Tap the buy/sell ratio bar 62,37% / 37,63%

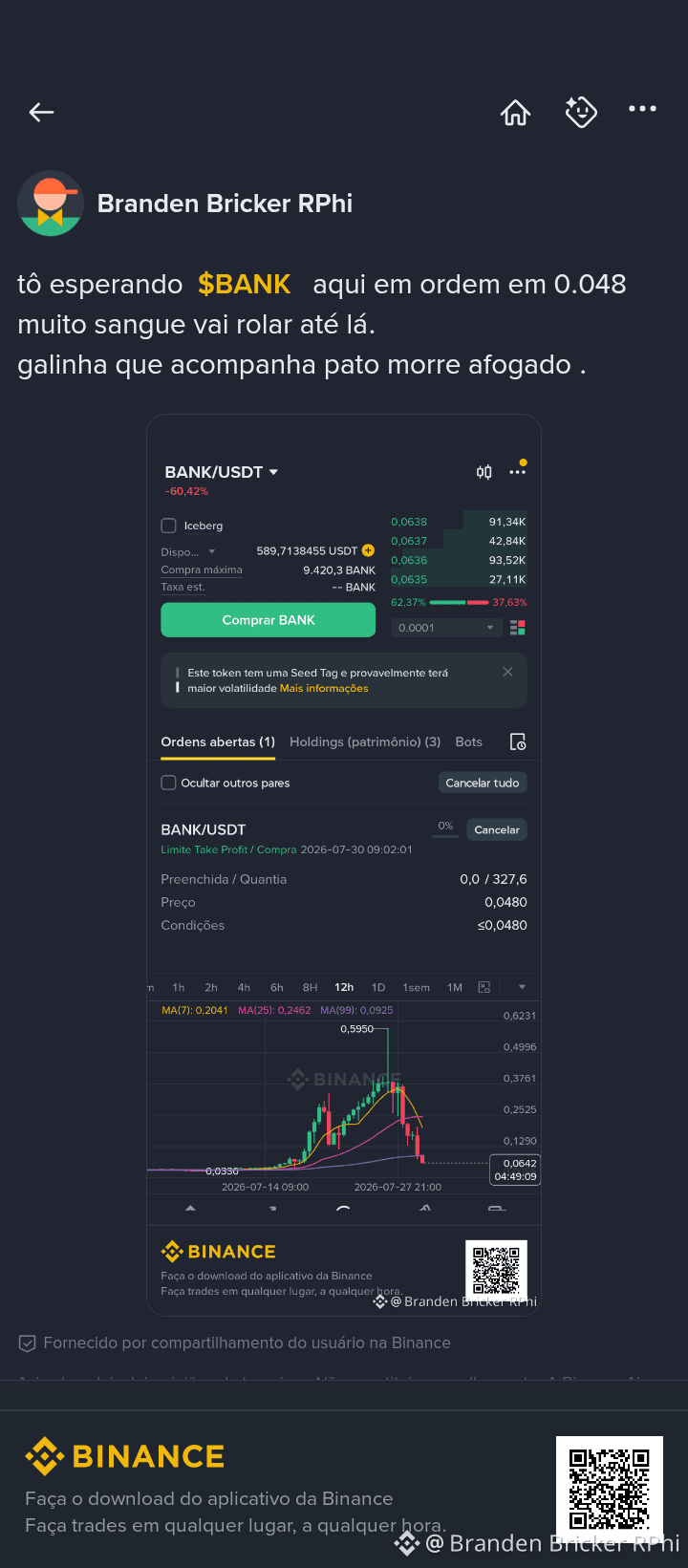[459, 603]
